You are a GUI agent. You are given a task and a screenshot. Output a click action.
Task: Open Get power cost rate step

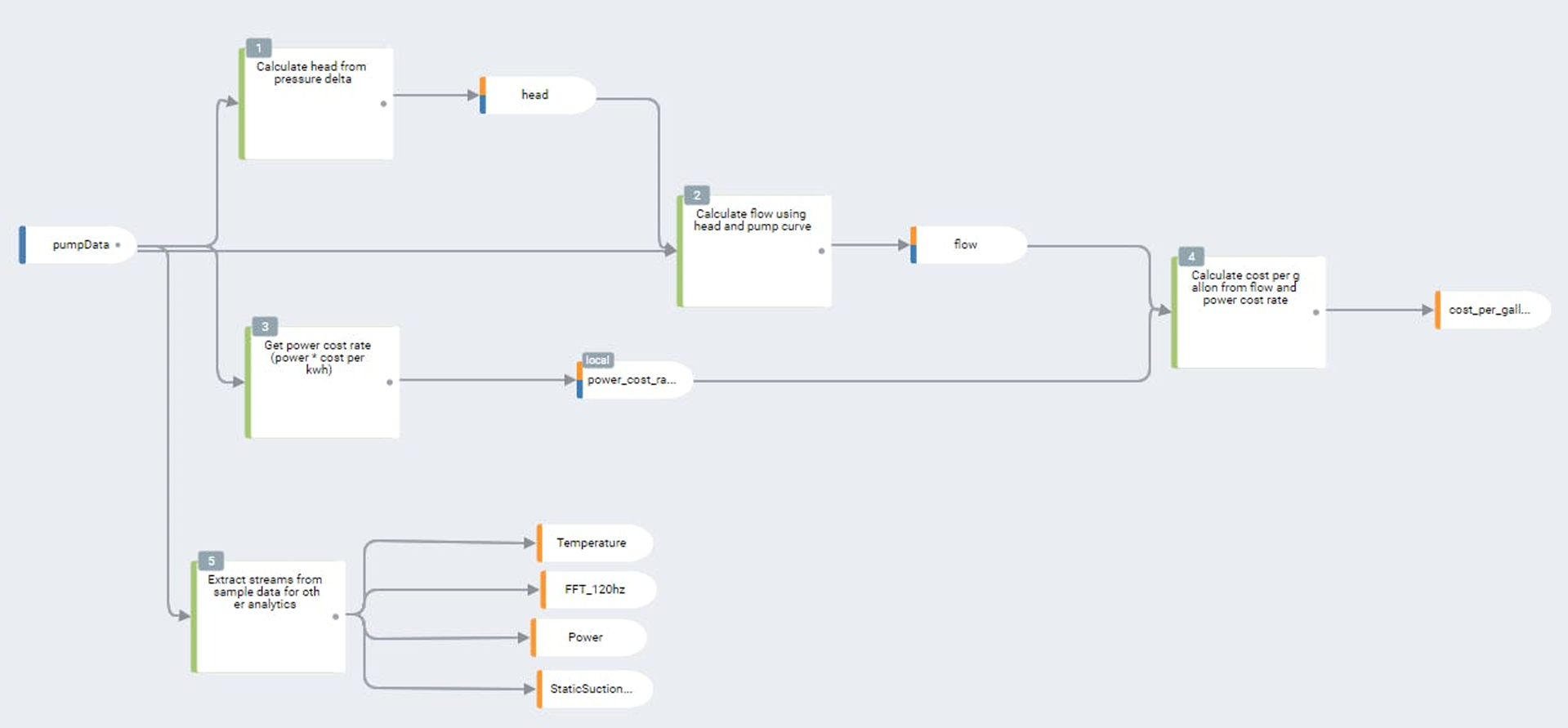322,382
